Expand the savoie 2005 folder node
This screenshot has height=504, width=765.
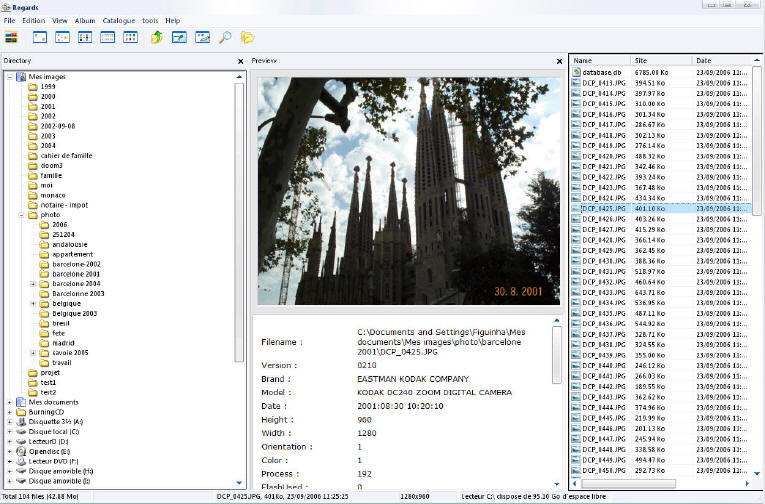coord(33,352)
